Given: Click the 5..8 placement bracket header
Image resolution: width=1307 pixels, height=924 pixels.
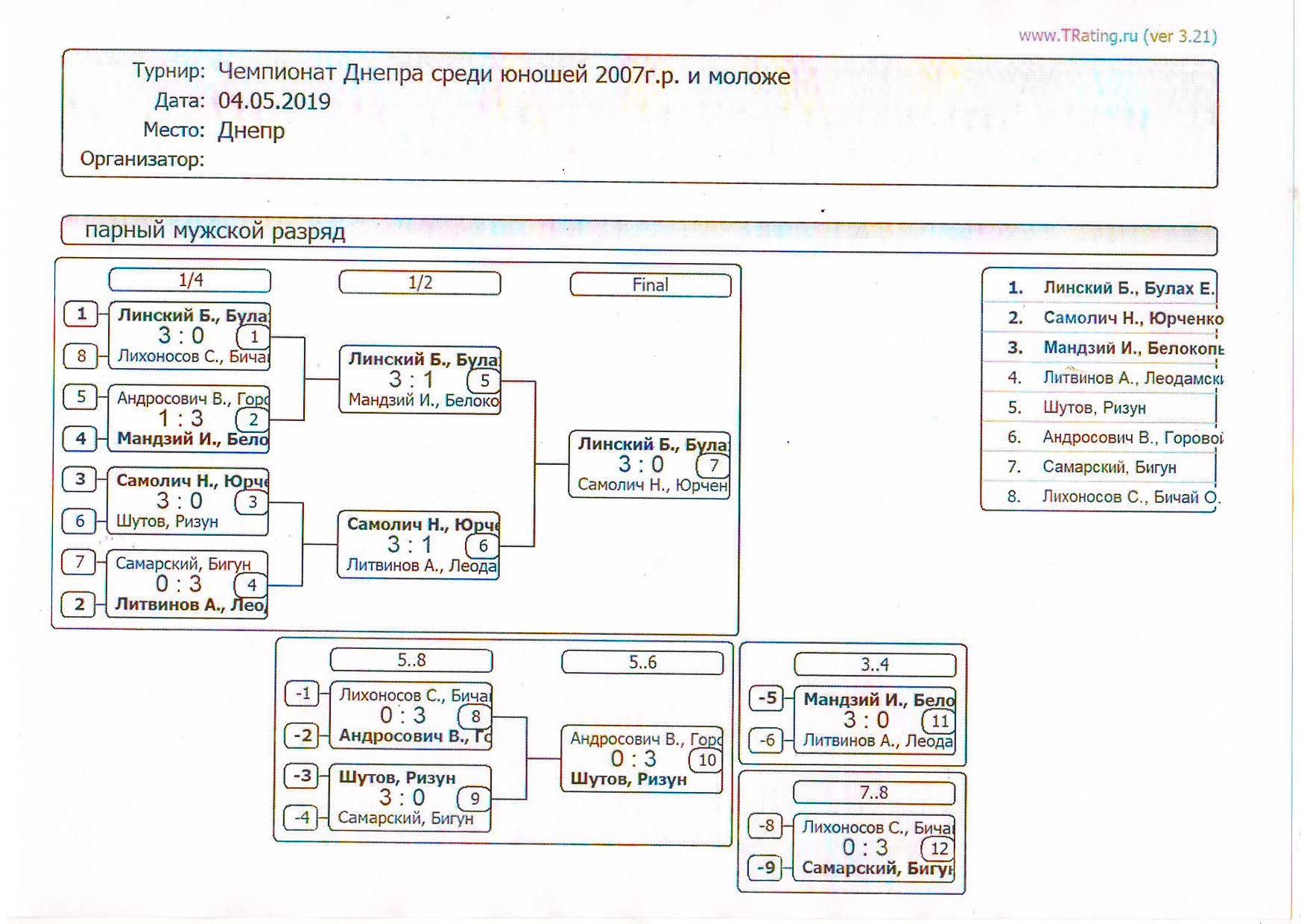Looking at the screenshot, I should (x=411, y=660).
